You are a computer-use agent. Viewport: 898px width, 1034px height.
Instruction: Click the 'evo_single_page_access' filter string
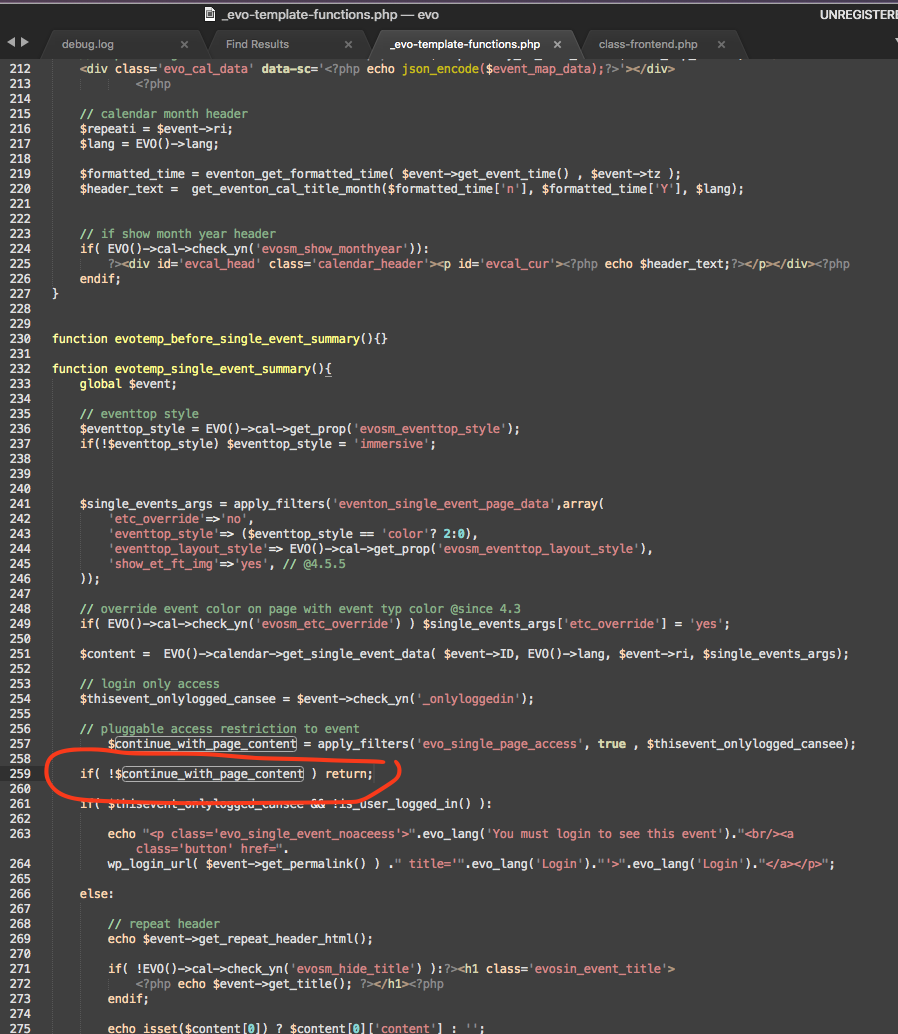point(501,744)
